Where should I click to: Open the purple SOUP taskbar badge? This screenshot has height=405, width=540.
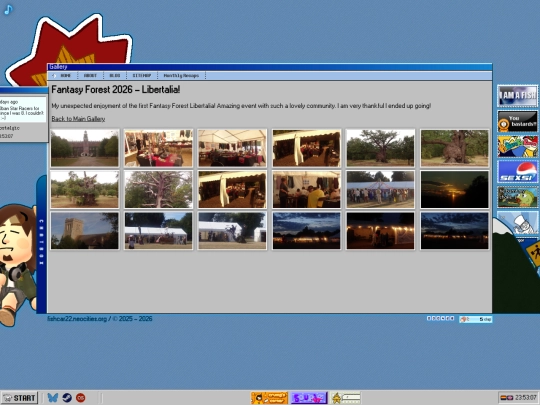[x=309, y=398]
